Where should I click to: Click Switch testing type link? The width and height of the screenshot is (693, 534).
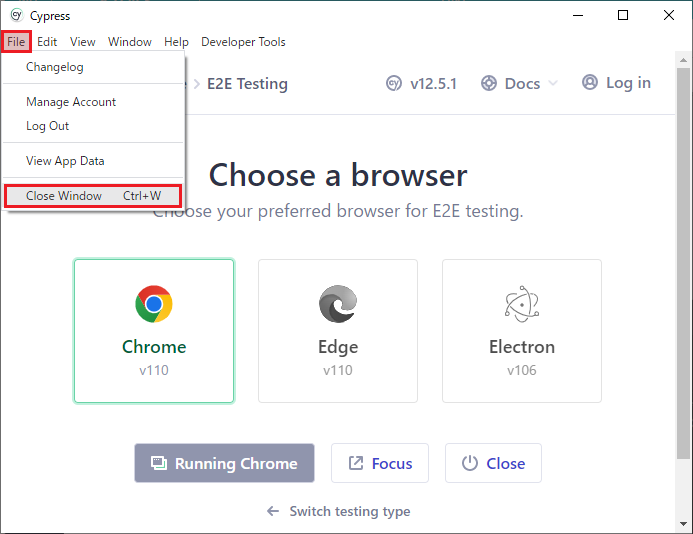coord(350,511)
